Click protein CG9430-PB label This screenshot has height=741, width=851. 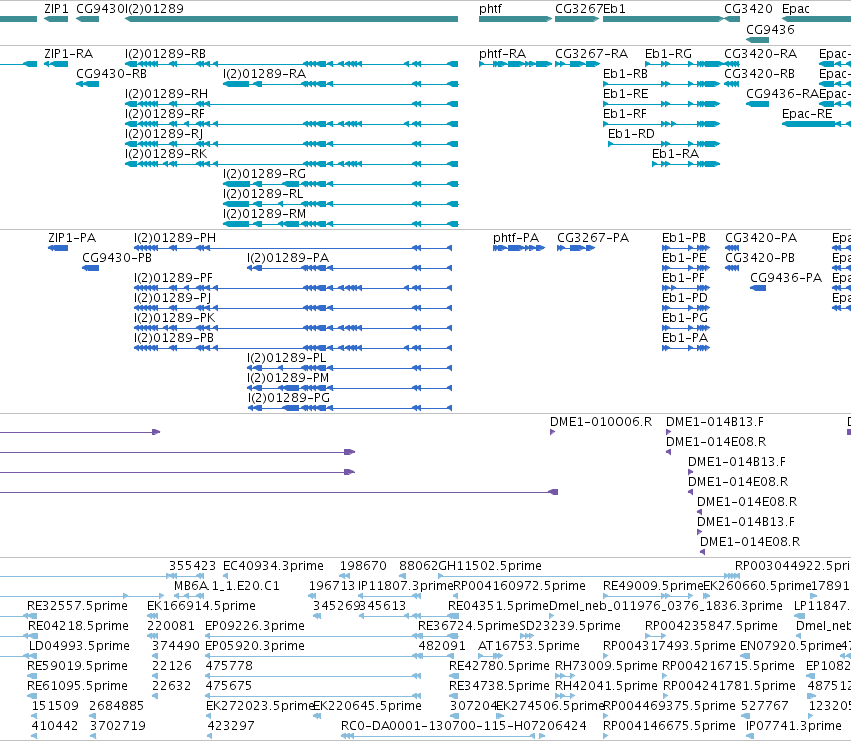[x=117, y=258]
